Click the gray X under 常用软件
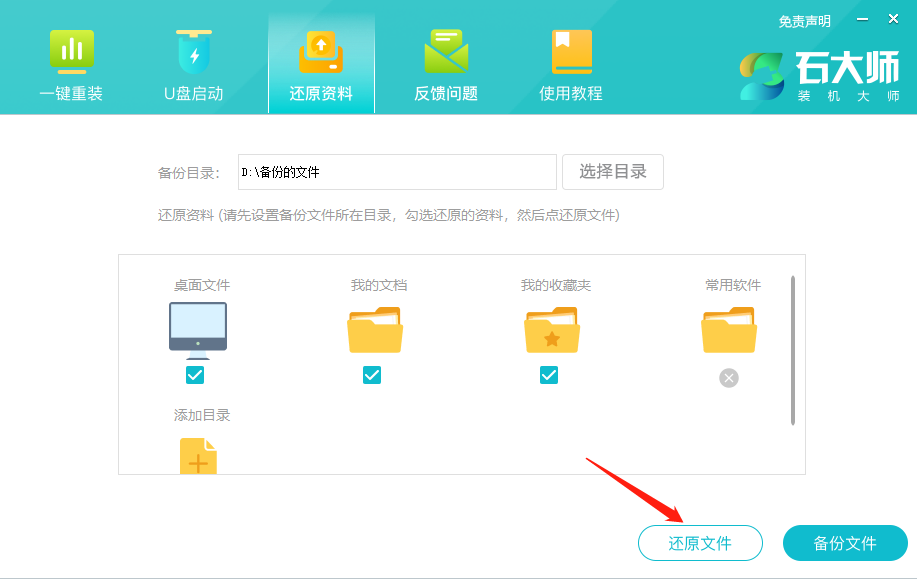Image resolution: width=917 pixels, height=579 pixels. point(729,378)
